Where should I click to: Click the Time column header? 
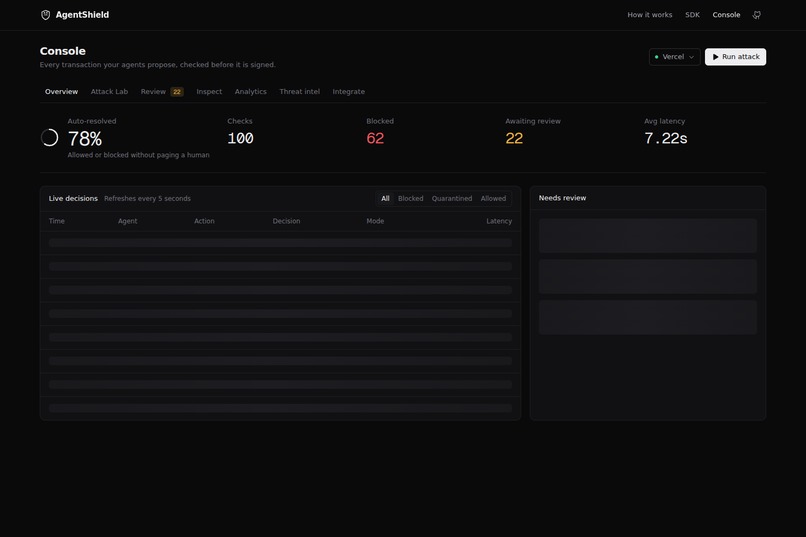(x=57, y=221)
